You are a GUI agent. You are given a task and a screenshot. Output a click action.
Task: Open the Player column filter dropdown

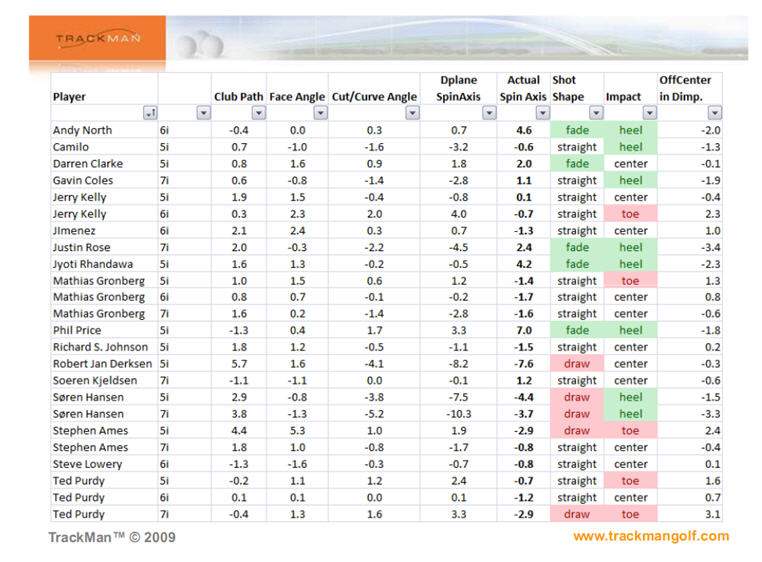(149, 113)
